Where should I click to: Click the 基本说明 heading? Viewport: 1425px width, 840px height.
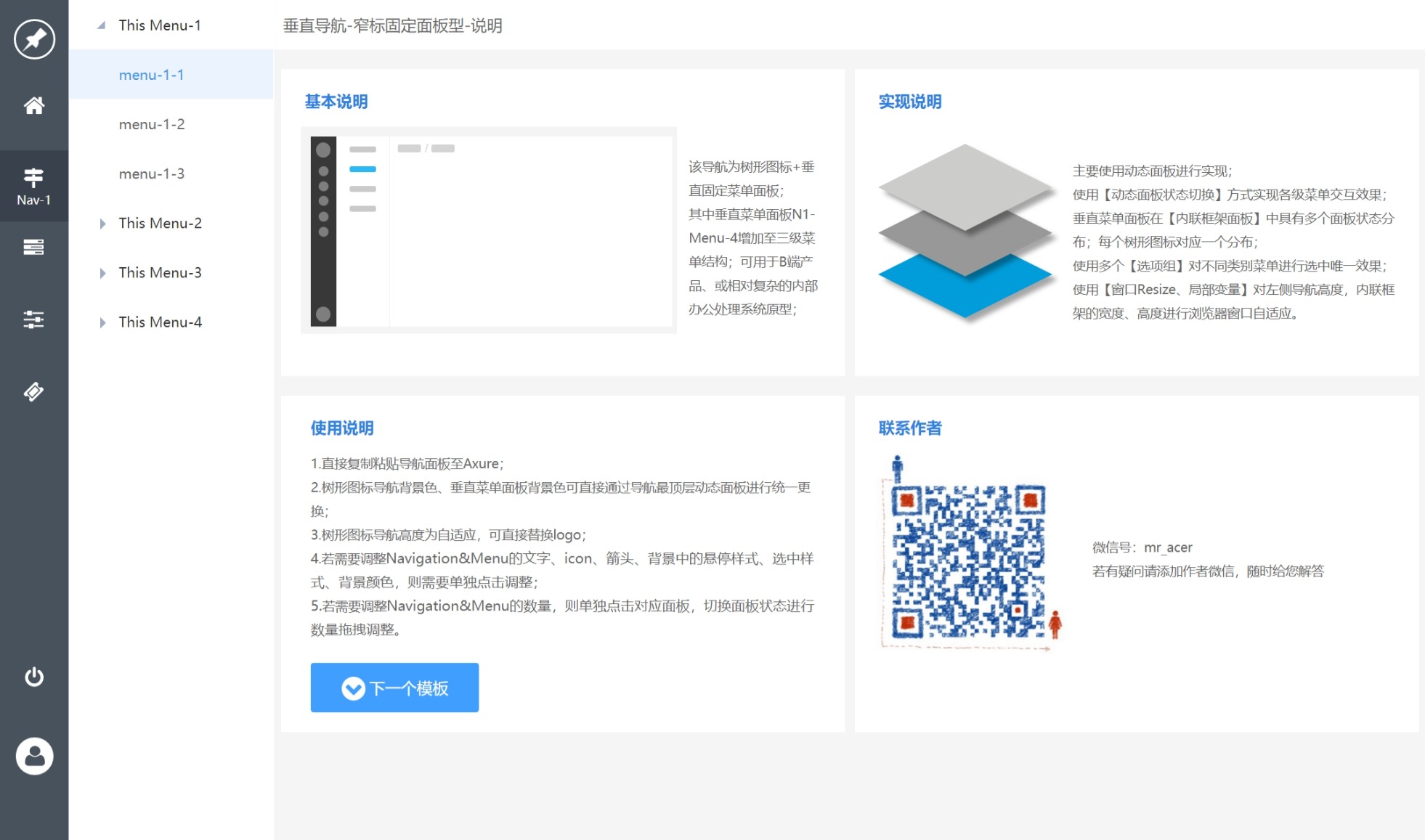point(336,102)
